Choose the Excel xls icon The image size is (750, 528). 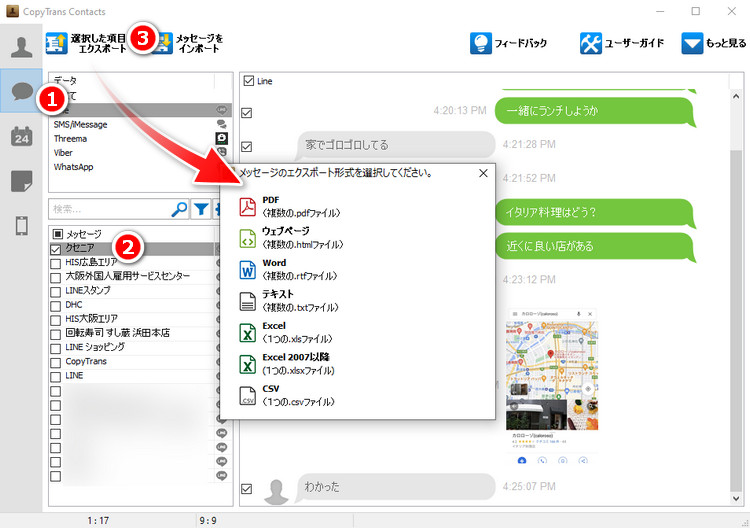click(247, 332)
